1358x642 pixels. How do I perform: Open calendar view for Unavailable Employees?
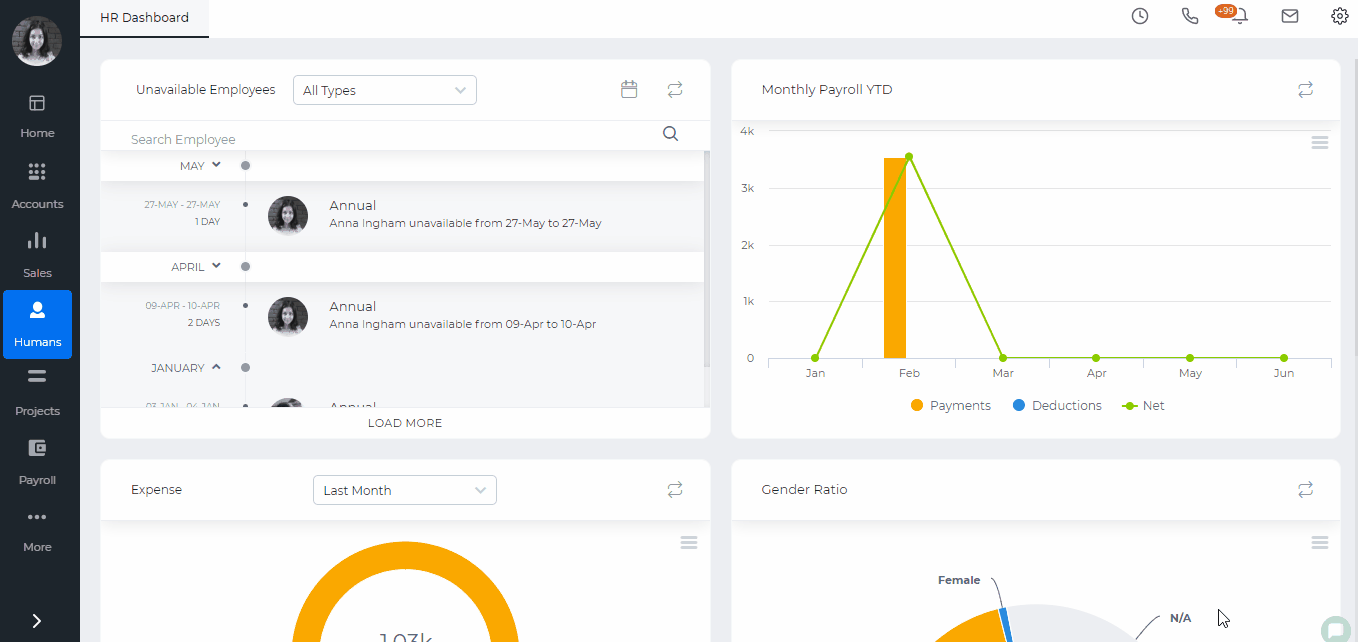(629, 89)
